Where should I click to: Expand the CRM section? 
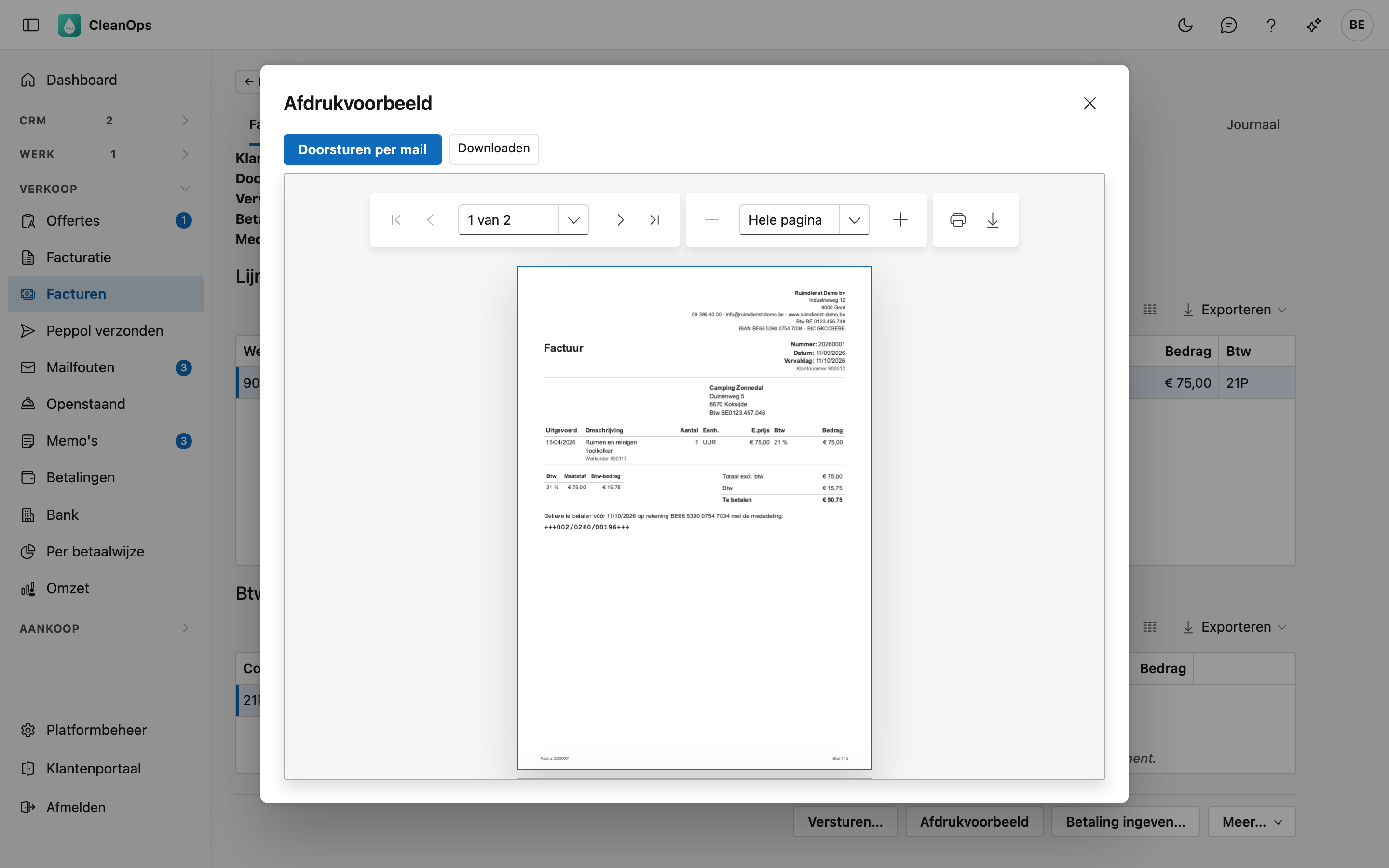click(x=105, y=121)
